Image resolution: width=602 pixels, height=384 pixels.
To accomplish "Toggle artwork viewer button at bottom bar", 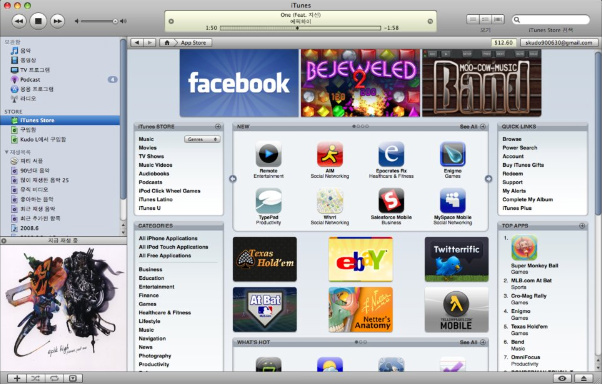I will (x=73, y=378).
